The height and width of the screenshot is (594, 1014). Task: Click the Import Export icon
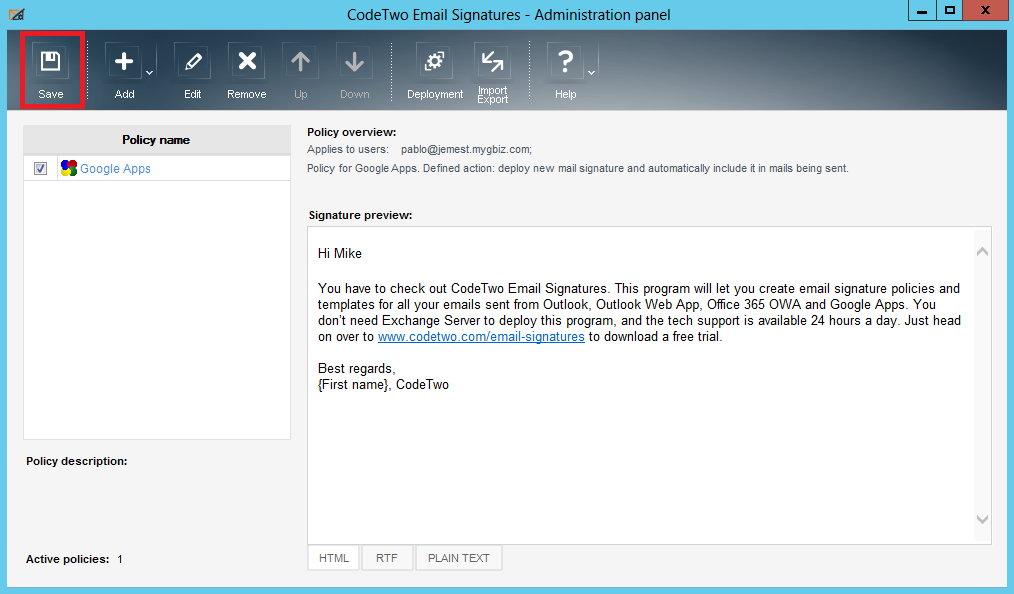tap(492, 62)
